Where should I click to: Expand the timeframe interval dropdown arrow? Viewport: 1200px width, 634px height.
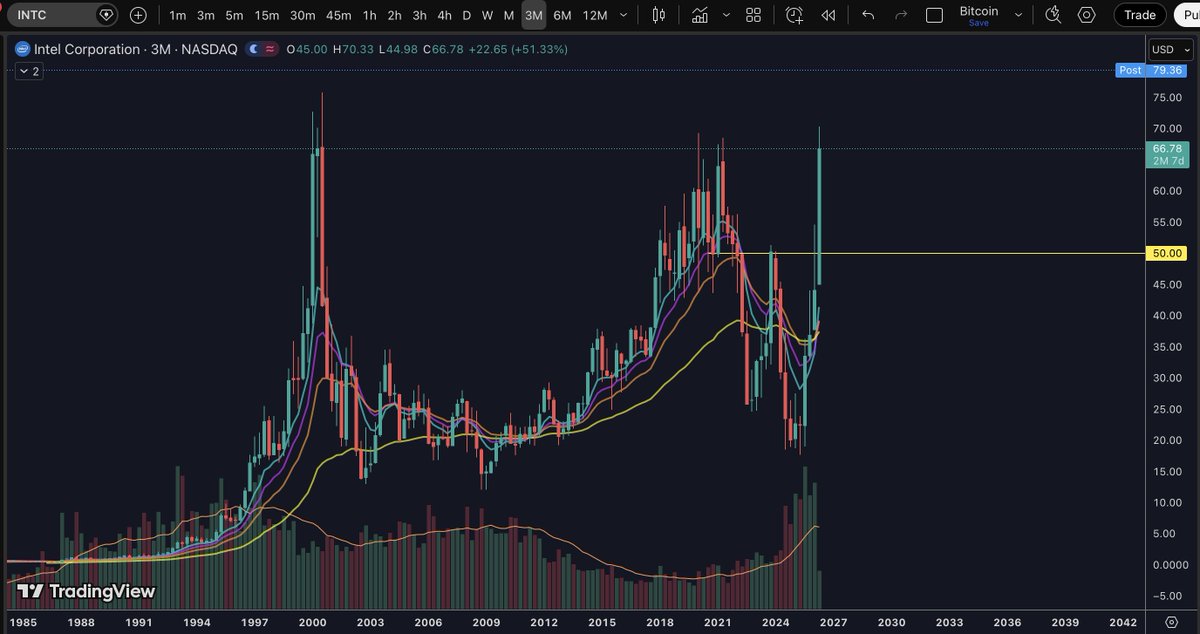(x=625, y=15)
